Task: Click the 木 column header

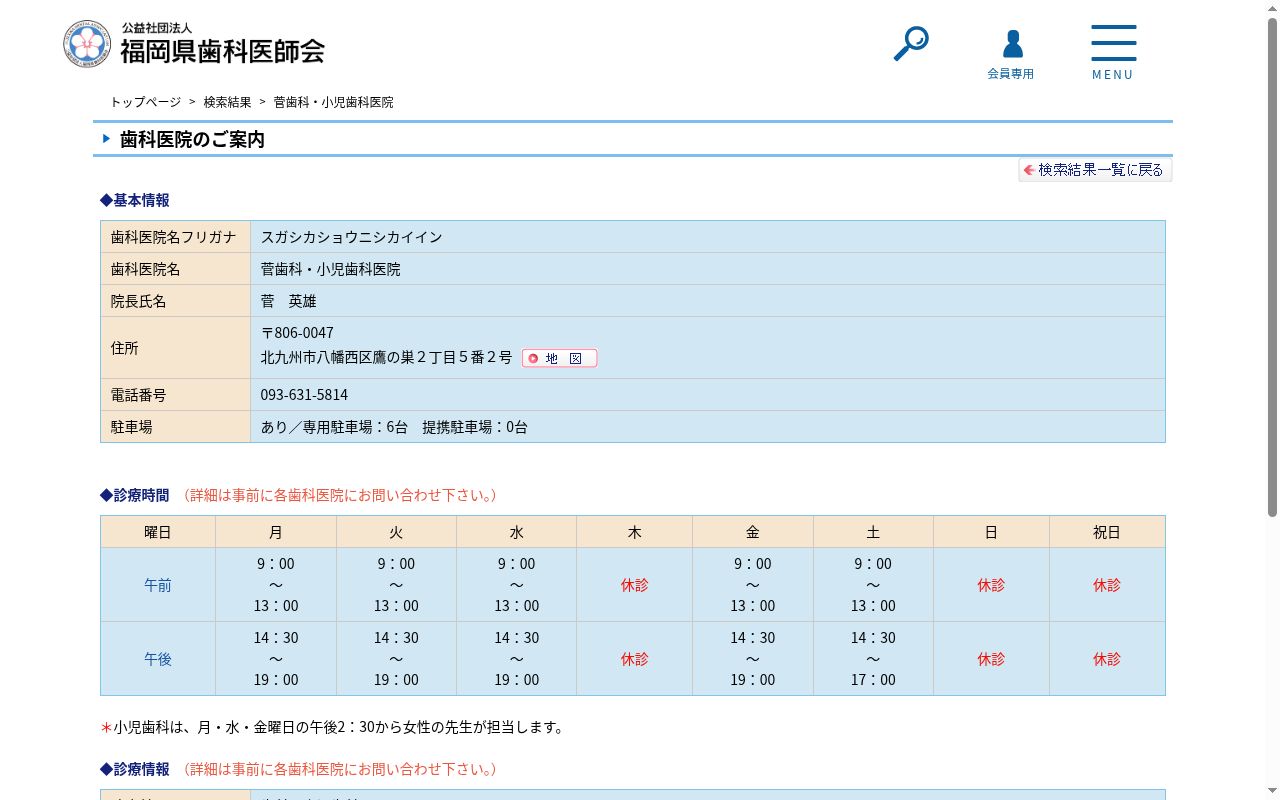Action: (634, 532)
